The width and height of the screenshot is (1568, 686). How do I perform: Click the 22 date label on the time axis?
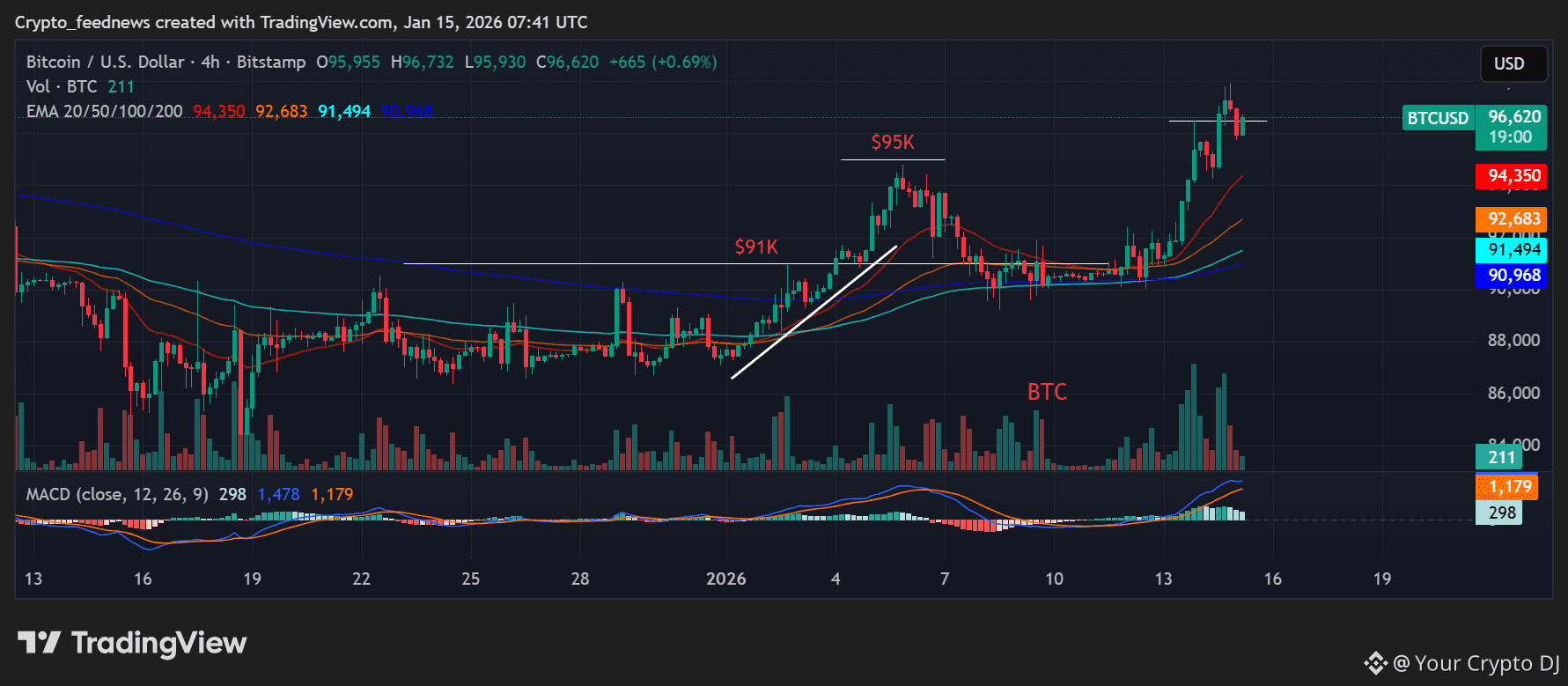[x=361, y=579]
